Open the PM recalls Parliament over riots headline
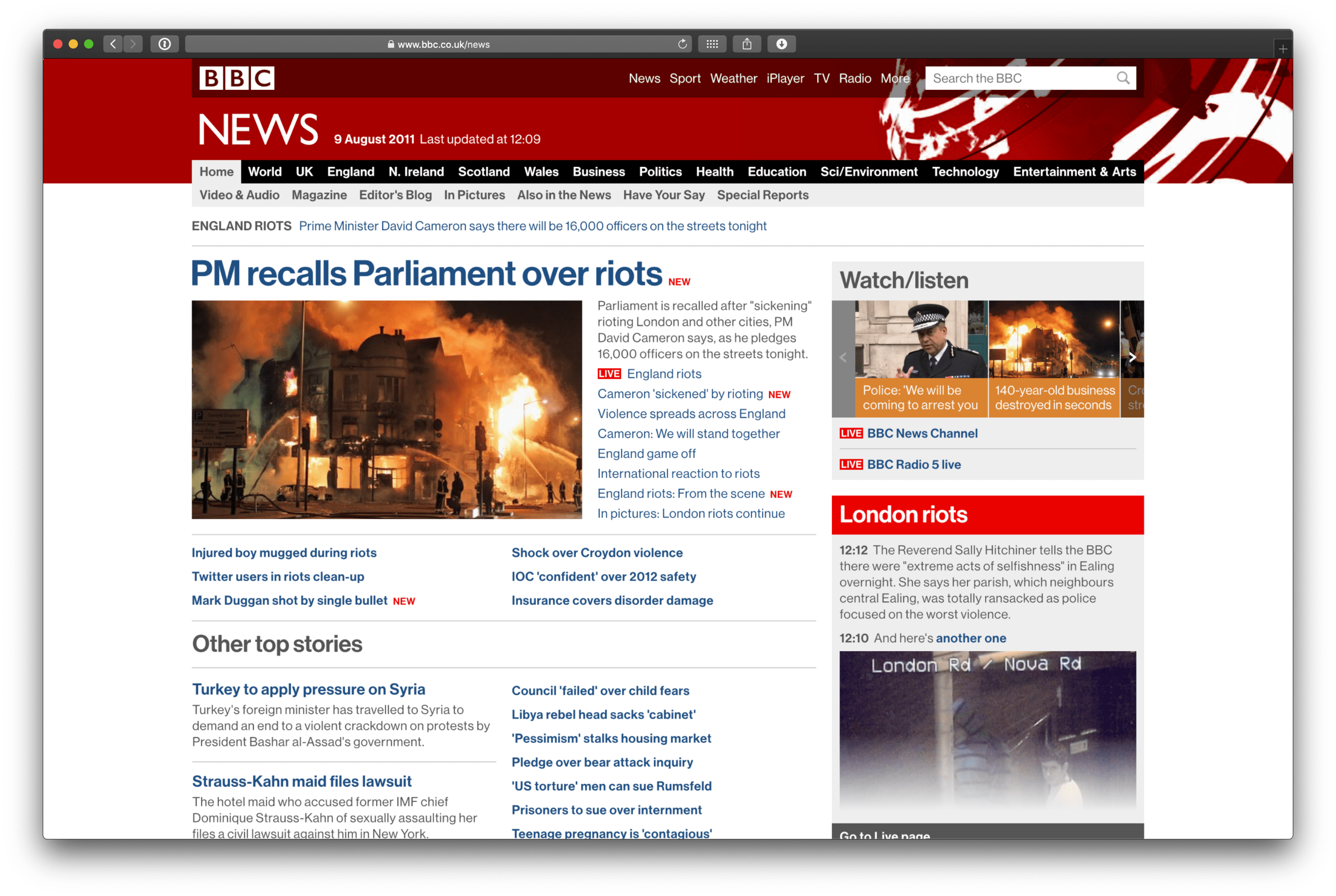 (427, 274)
